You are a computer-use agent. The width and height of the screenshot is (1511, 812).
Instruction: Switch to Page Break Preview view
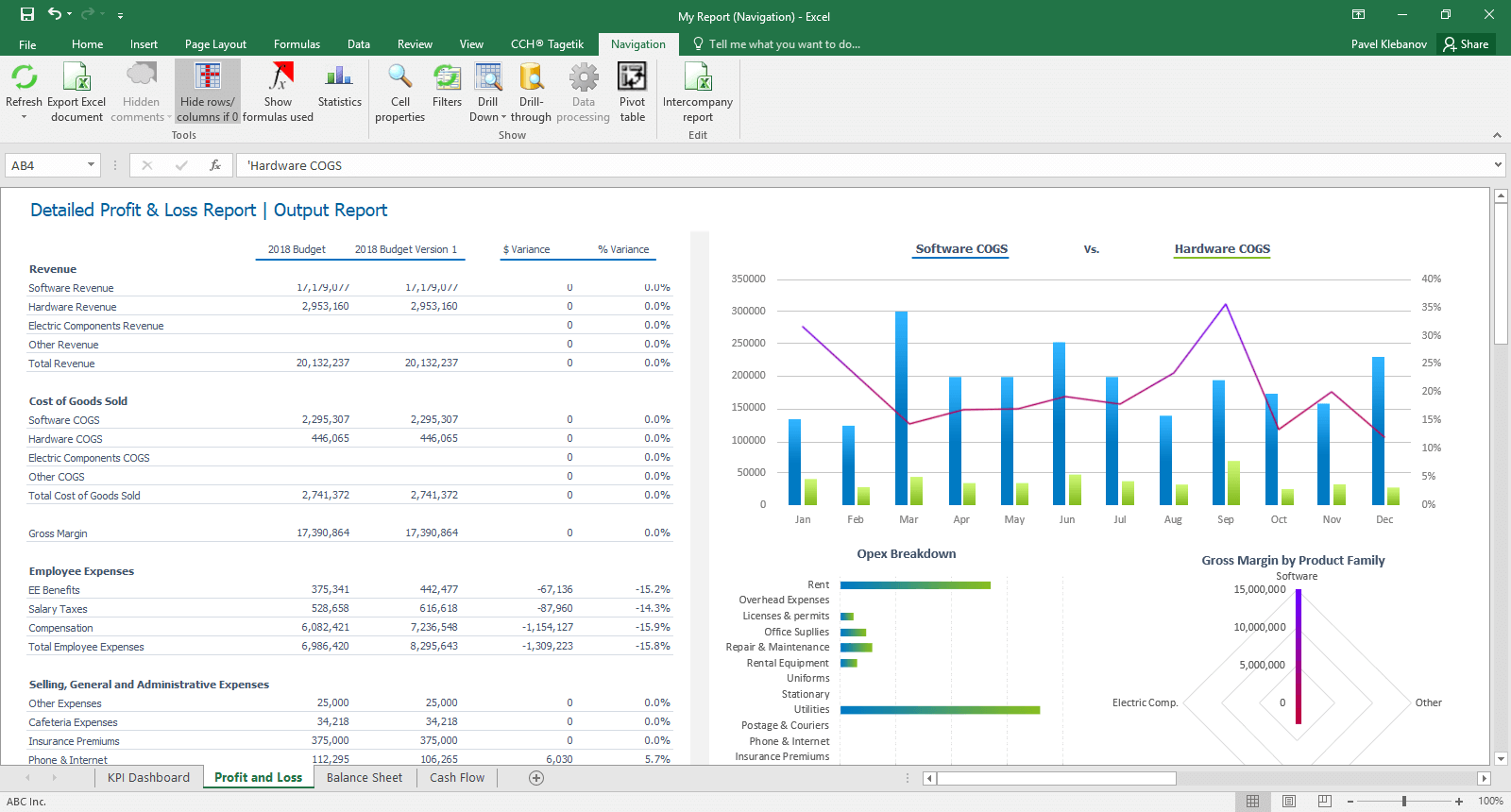coord(1325,802)
